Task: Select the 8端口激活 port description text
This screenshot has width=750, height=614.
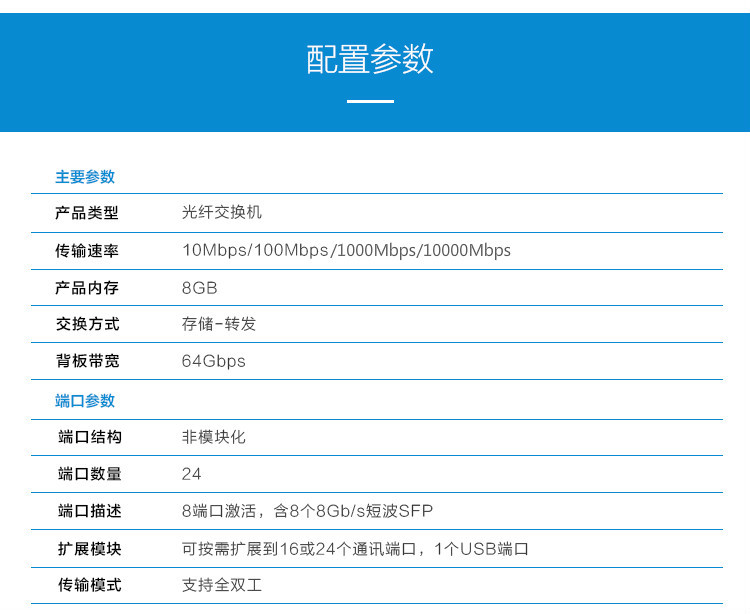Action: (307, 511)
